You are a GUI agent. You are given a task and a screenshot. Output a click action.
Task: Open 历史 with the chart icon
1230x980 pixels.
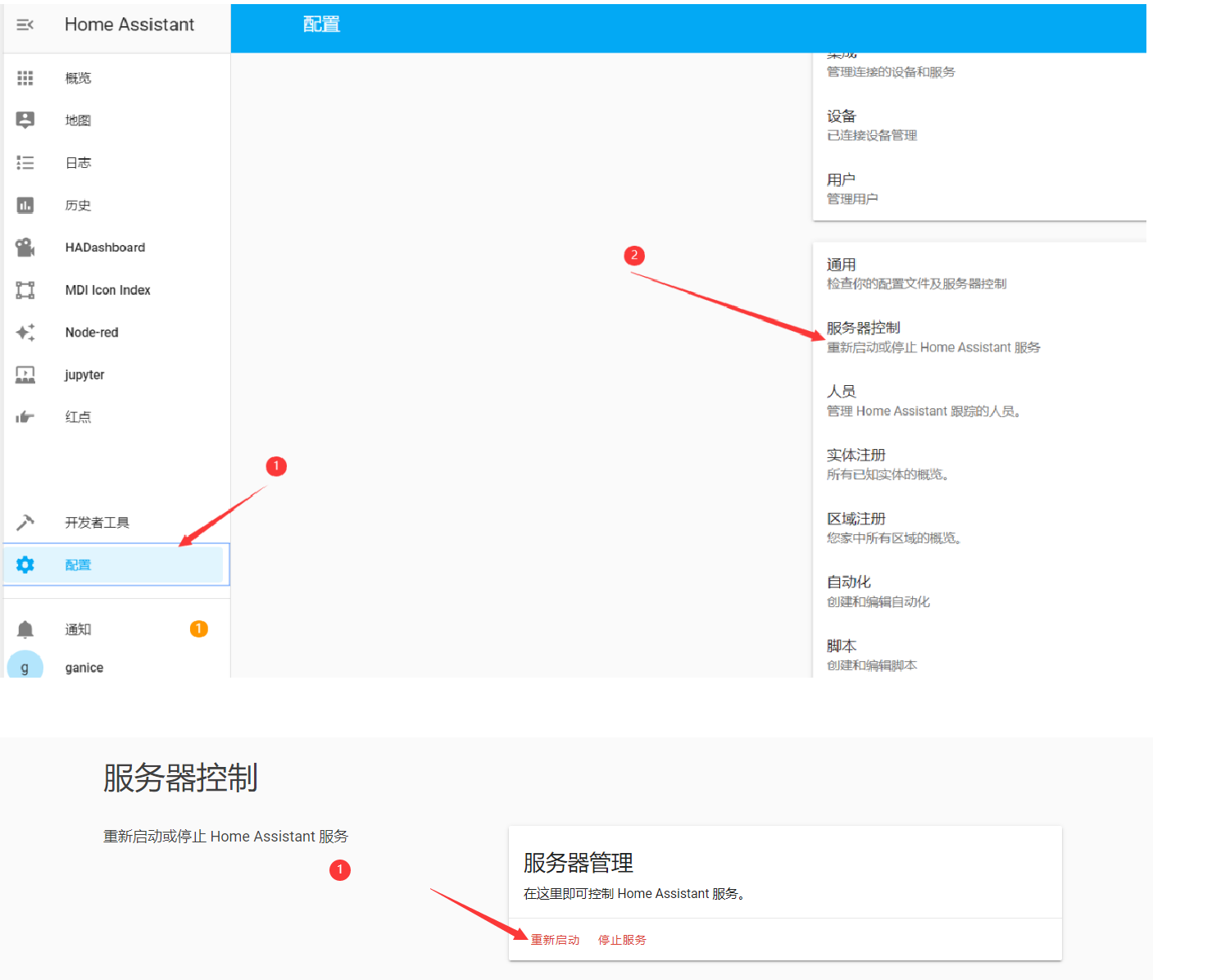pyautogui.click(x=25, y=205)
